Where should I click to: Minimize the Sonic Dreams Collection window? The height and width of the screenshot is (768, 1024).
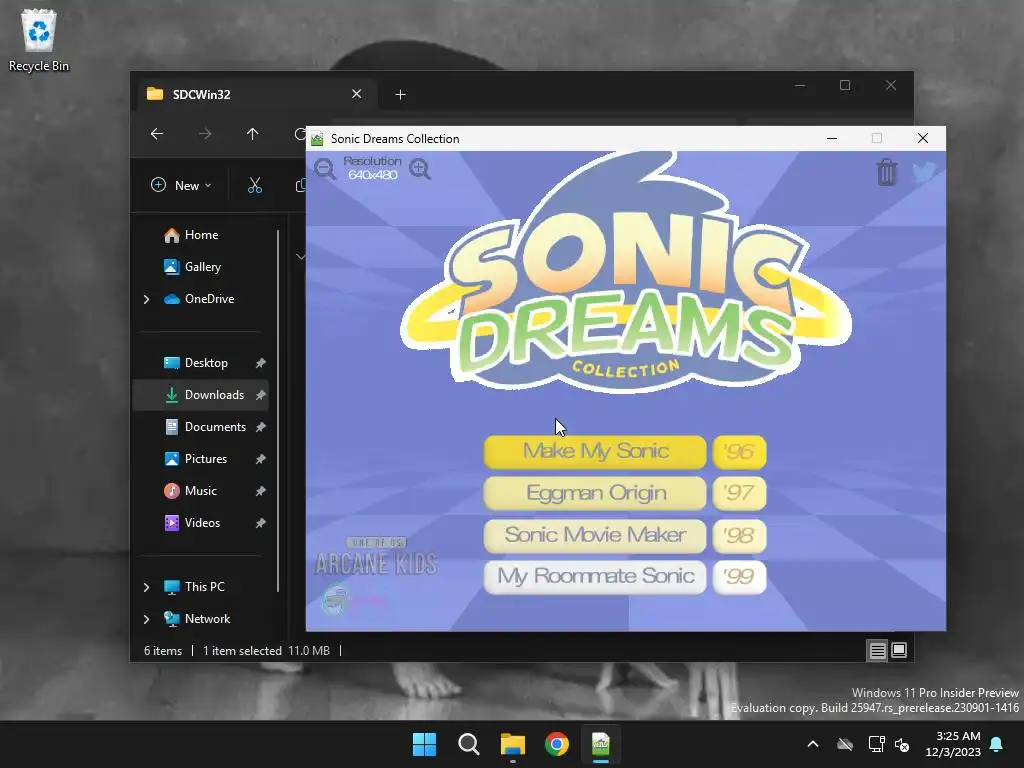[x=832, y=138]
